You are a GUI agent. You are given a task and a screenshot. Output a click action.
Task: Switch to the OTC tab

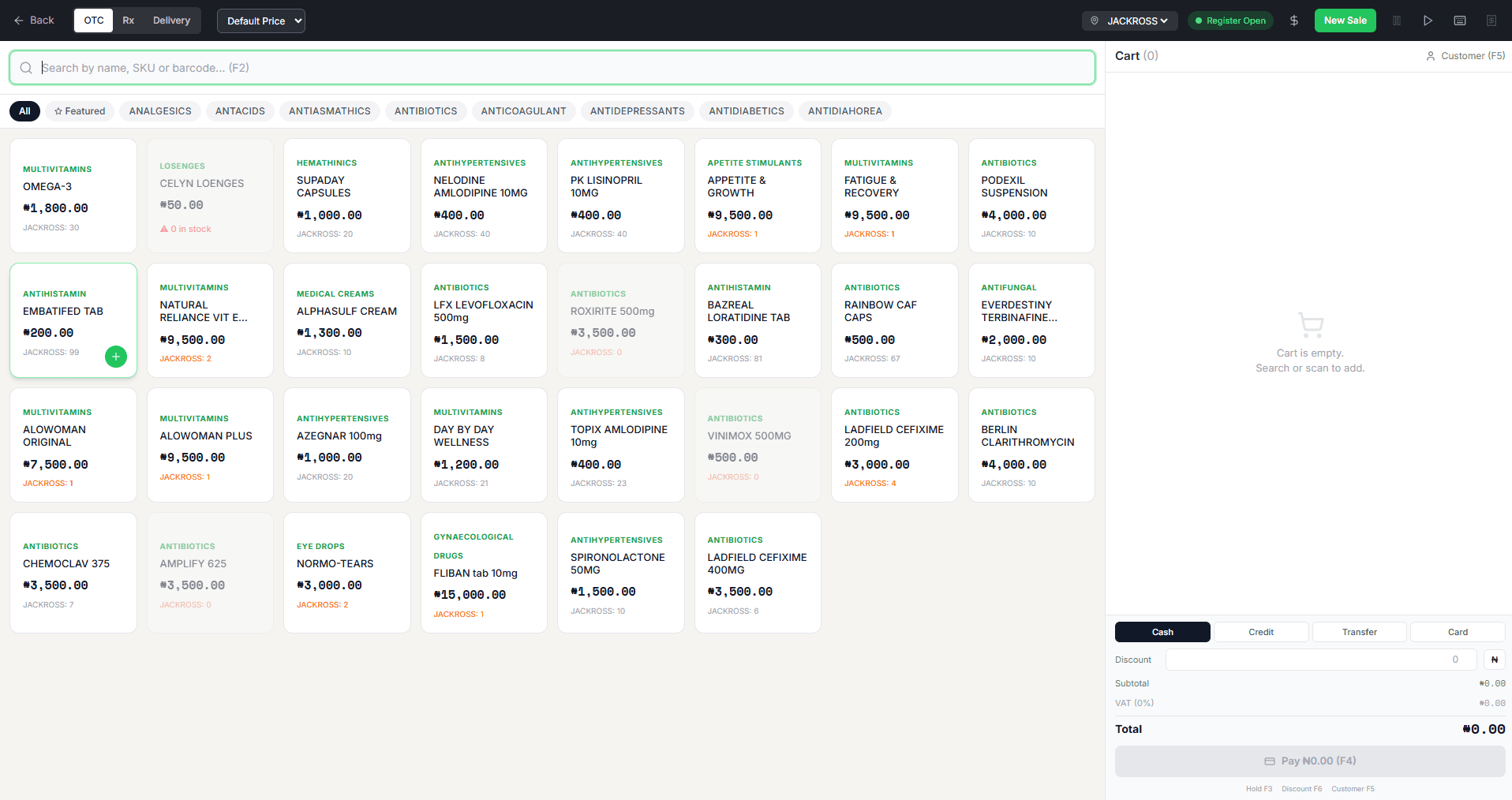click(x=94, y=21)
